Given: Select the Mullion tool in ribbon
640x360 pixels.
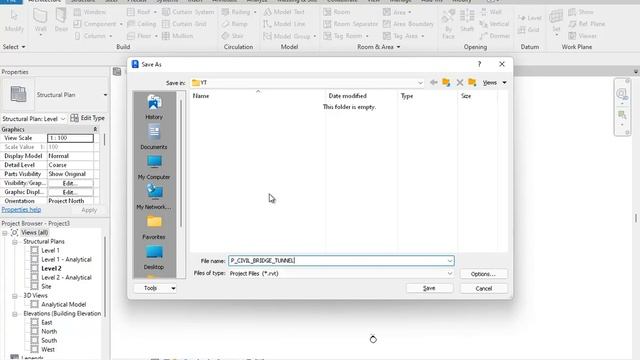Looking at the screenshot, I should [x=178, y=36].
